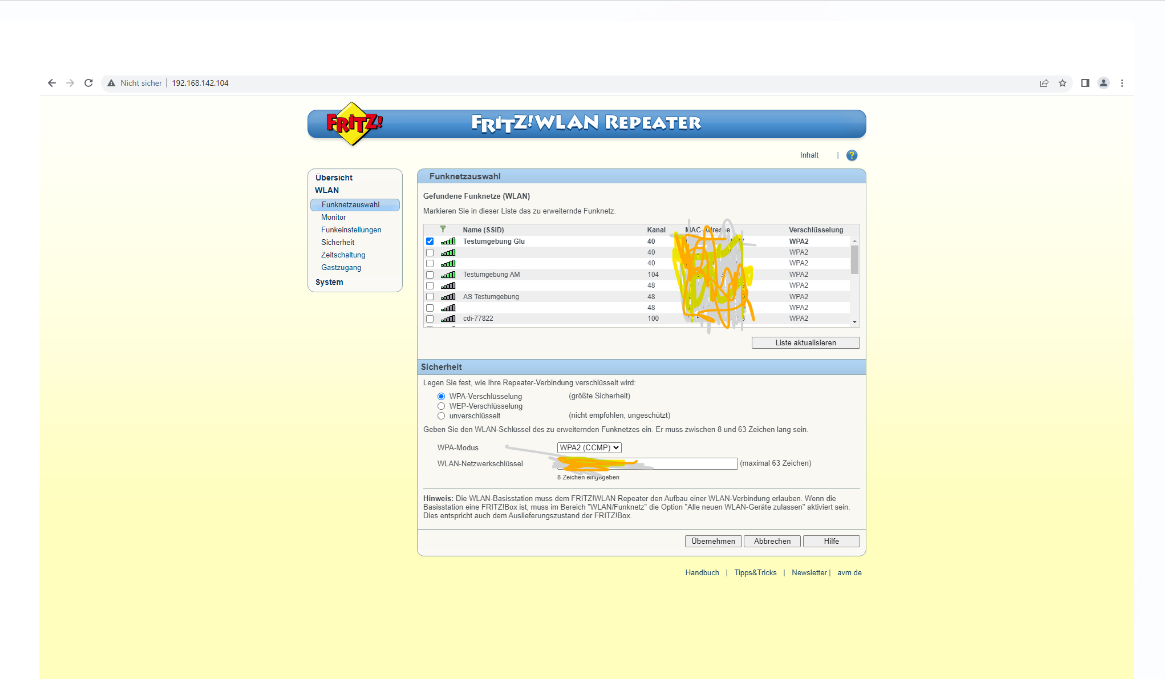This screenshot has width=1165, height=679.
Task: Check the Testumgebung AM network checkbox
Action: coord(429,275)
